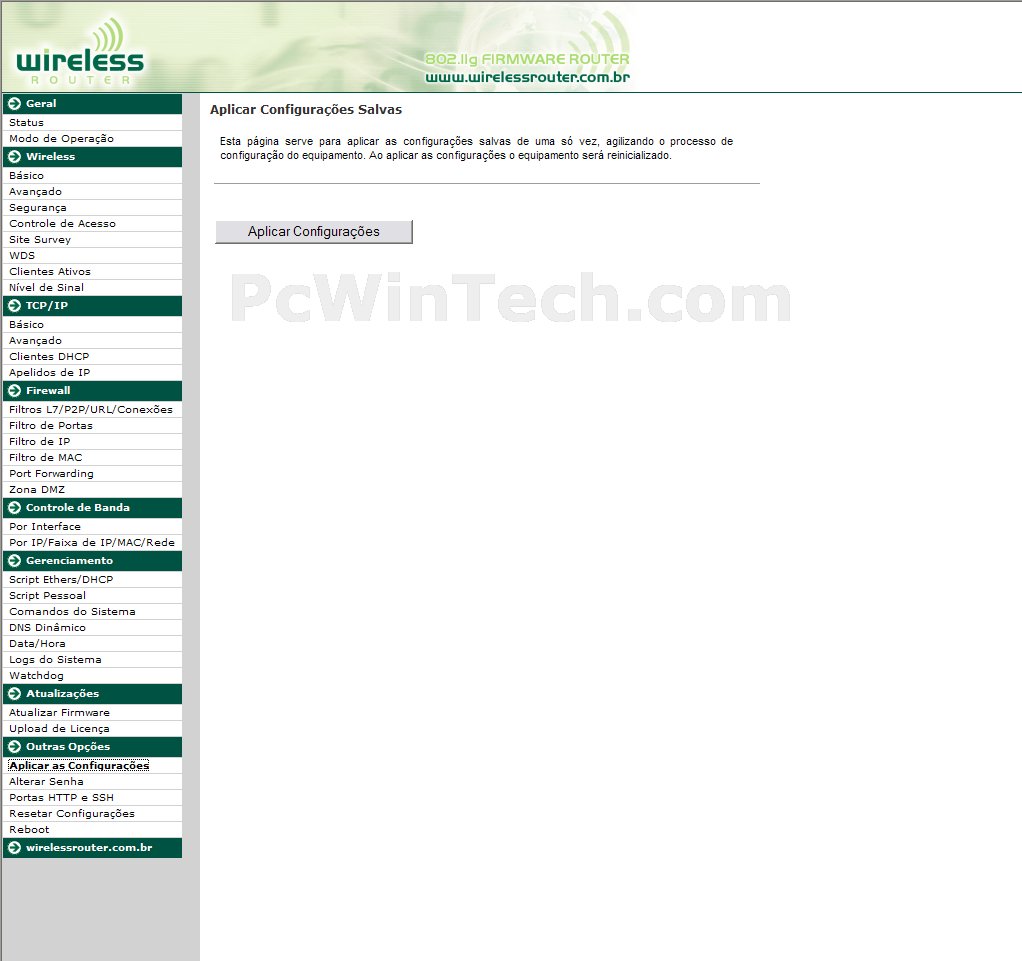Select Aplicar as Configurações menu entry
The image size is (1022, 961).
click(x=79, y=766)
